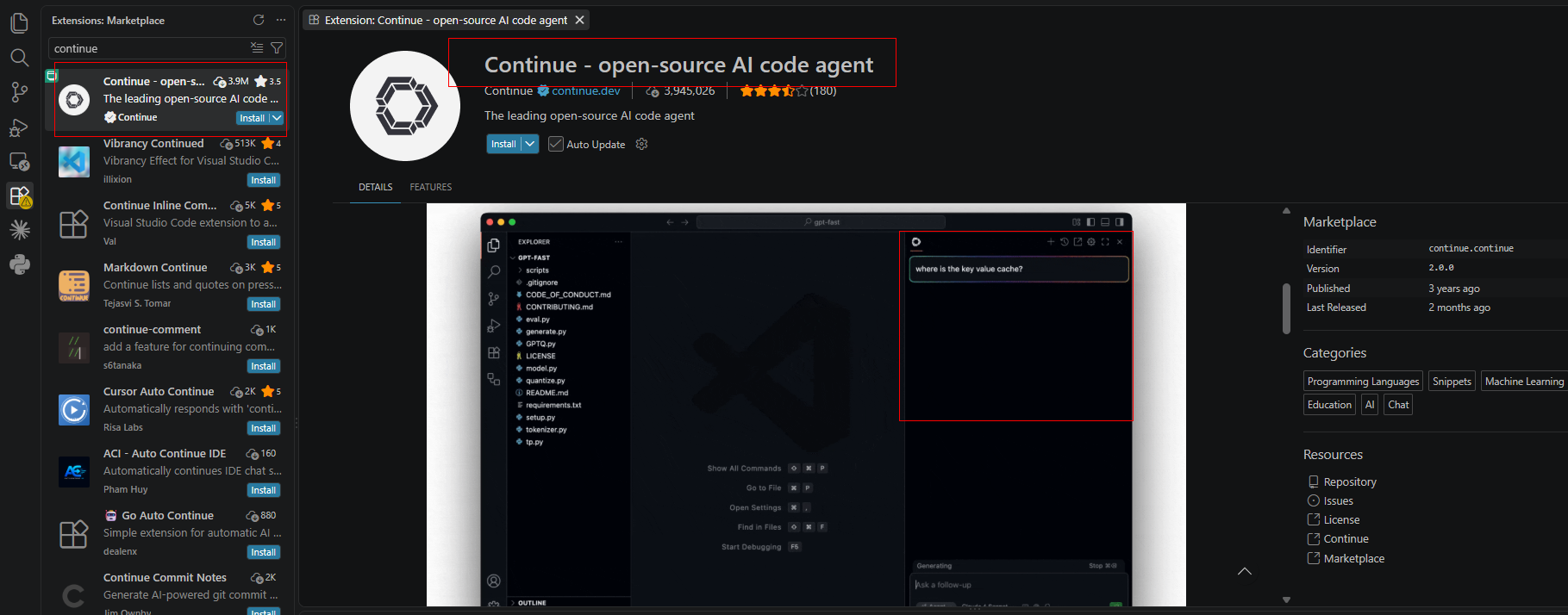Open the Repository resource link
This screenshot has height=615, width=1568.
(x=1350, y=481)
